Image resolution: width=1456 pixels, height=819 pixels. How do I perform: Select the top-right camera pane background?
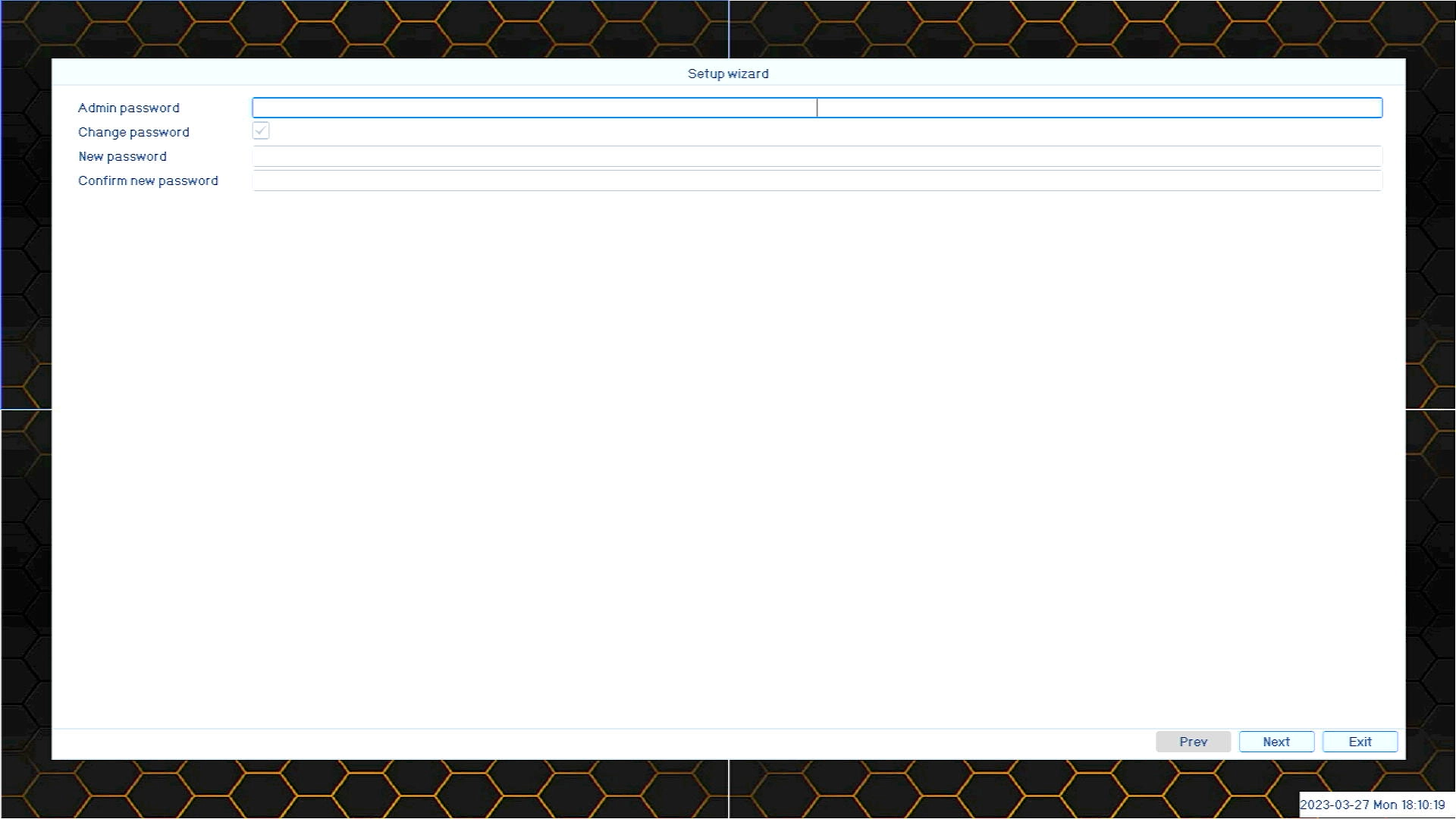(x=1092, y=29)
